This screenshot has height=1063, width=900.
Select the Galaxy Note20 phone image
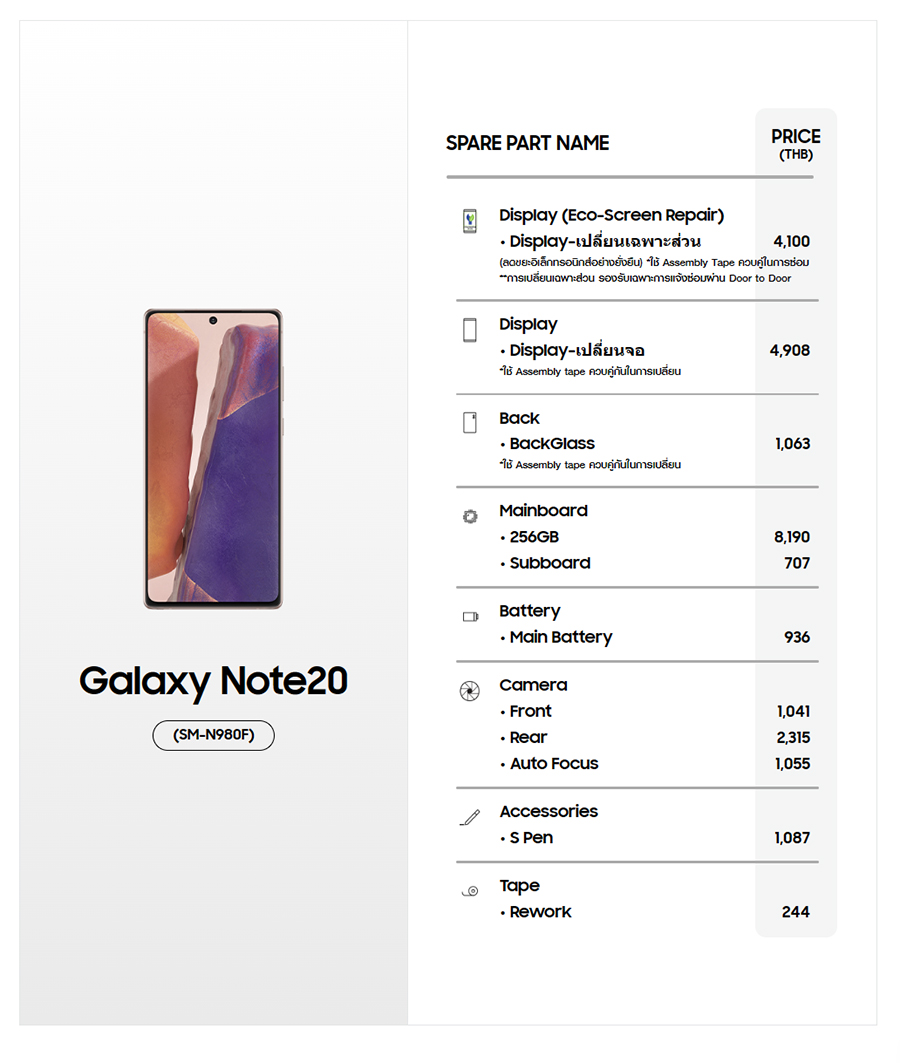pyautogui.click(x=213, y=459)
